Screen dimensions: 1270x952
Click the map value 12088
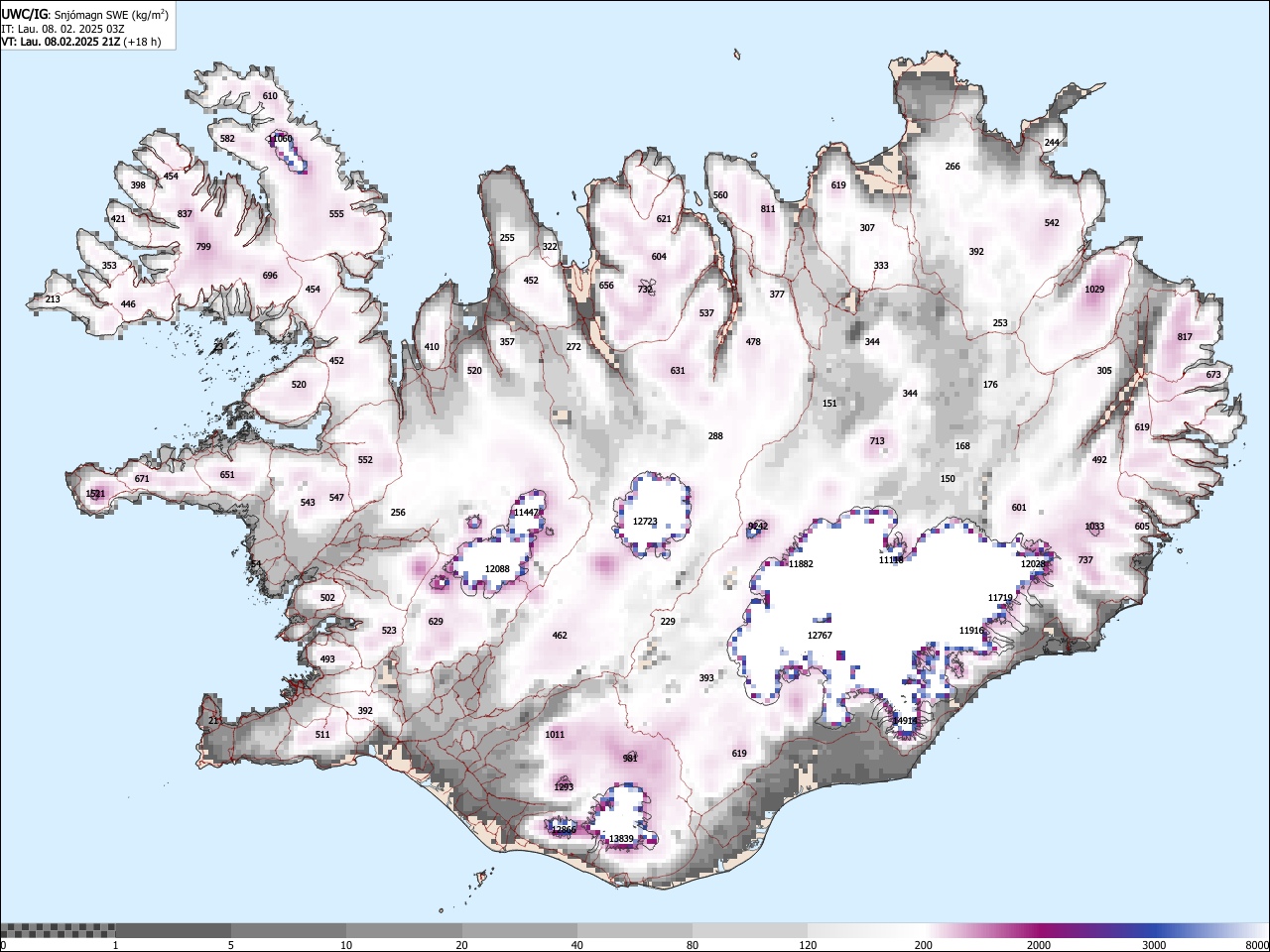(x=497, y=569)
